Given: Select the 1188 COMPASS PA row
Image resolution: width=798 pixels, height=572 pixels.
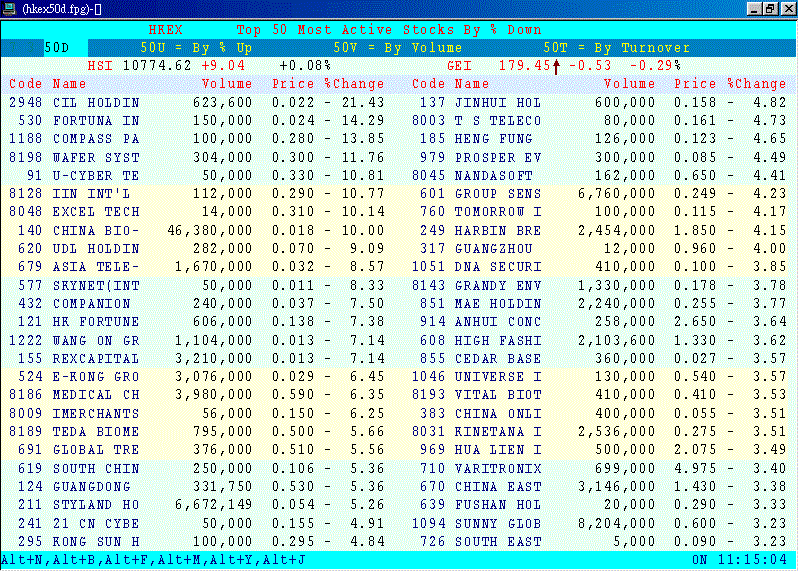Looking at the screenshot, I should tap(196, 138).
